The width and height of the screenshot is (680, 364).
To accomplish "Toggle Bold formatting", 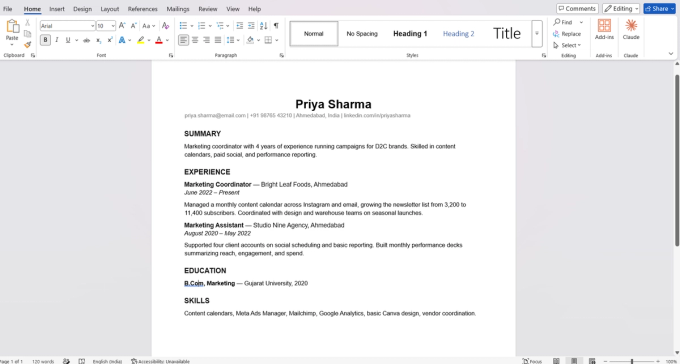I will 45,40.
